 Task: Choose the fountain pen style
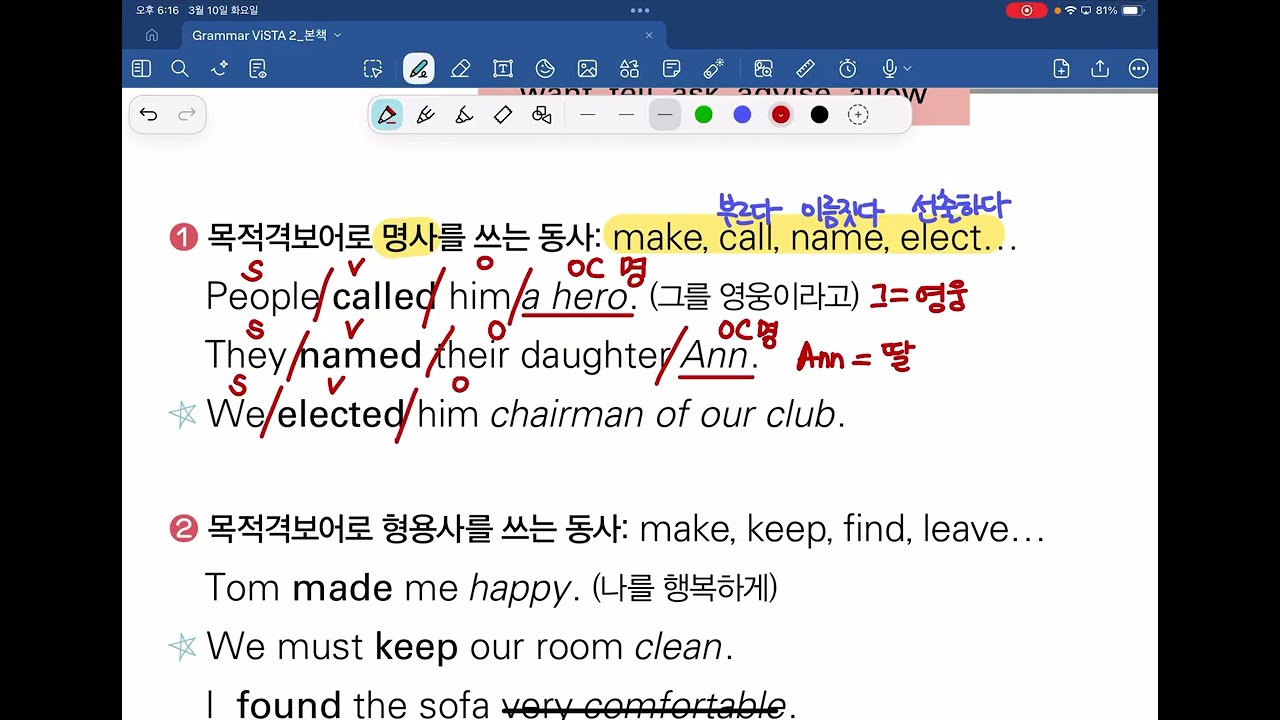point(387,115)
